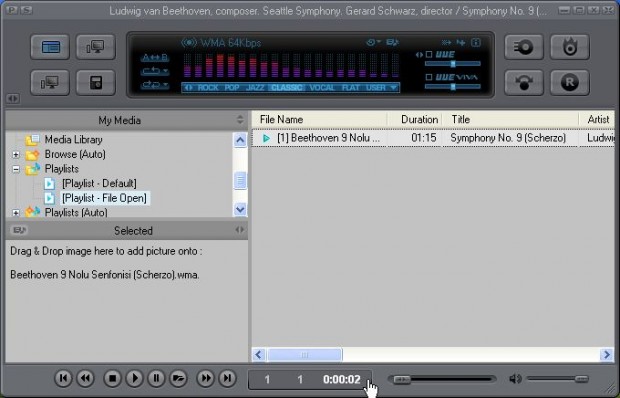Open the portable player device button
620x398 pixels.
point(96,82)
